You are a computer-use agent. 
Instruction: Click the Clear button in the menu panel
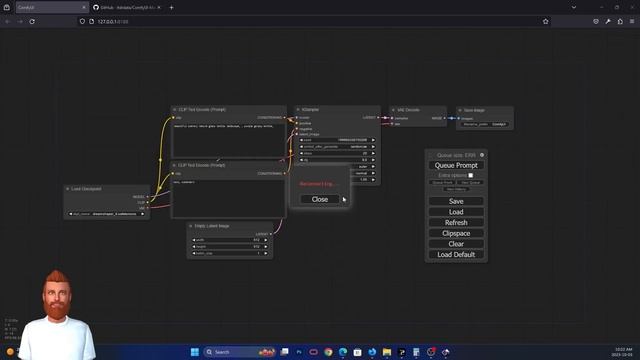pyautogui.click(x=456, y=244)
